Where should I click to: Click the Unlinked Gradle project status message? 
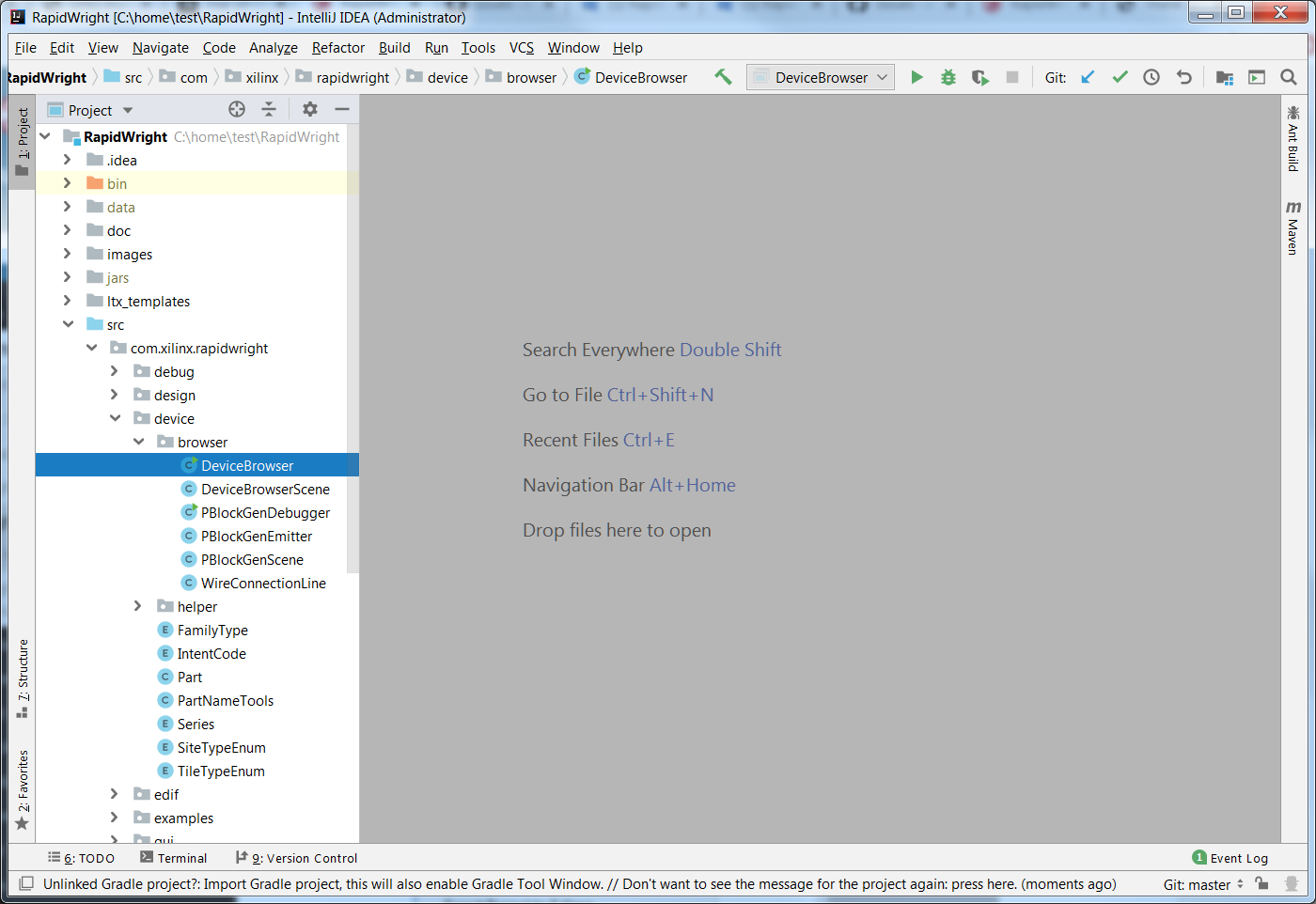tap(579, 883)
